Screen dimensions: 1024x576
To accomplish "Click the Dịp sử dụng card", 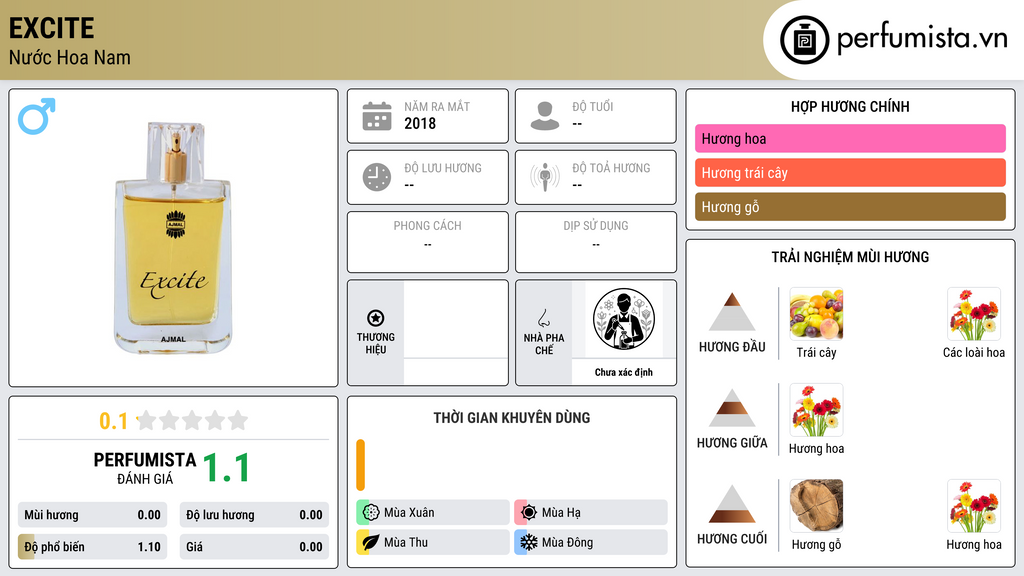I will coord(596,242).
